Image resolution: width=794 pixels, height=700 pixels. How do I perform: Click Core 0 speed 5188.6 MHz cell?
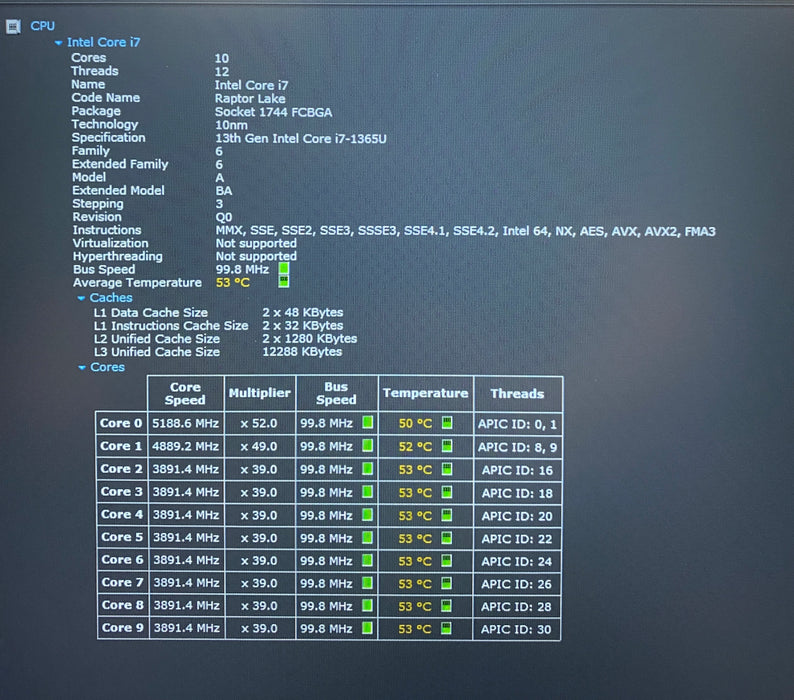(x=185, y=423)
